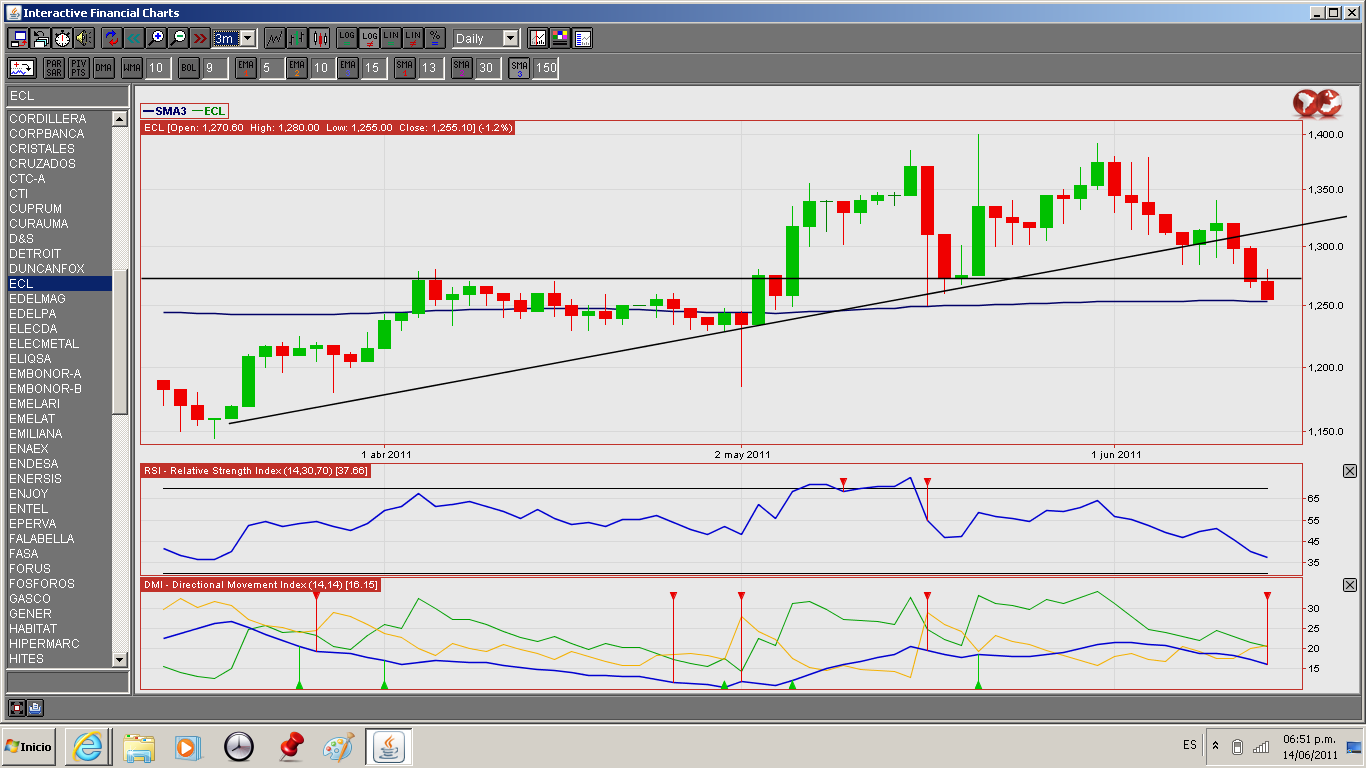
Task: Toggle the percent scale button
Action: click(x=435, y=38)
